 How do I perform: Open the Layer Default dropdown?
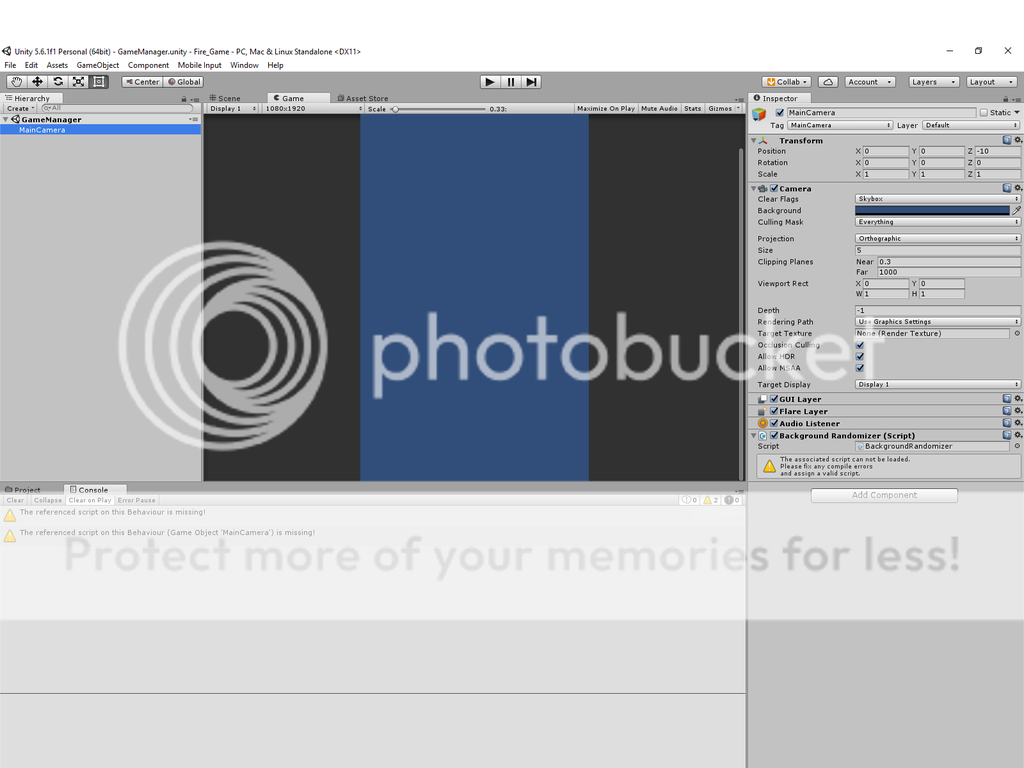coord(970,125)
